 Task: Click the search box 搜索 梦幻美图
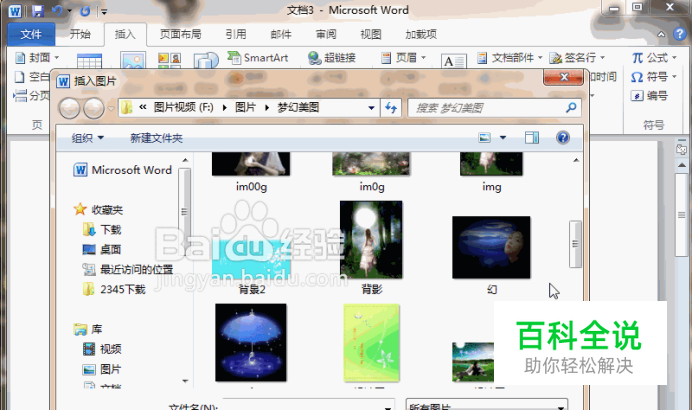coord(494,108)
